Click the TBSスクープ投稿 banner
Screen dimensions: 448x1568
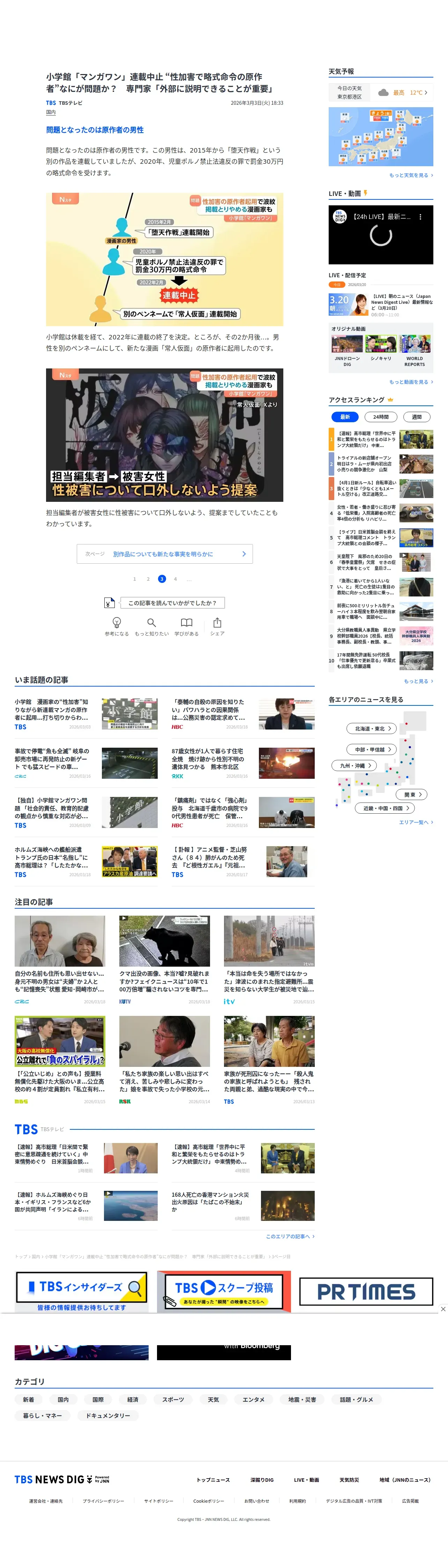[224, 1291]
